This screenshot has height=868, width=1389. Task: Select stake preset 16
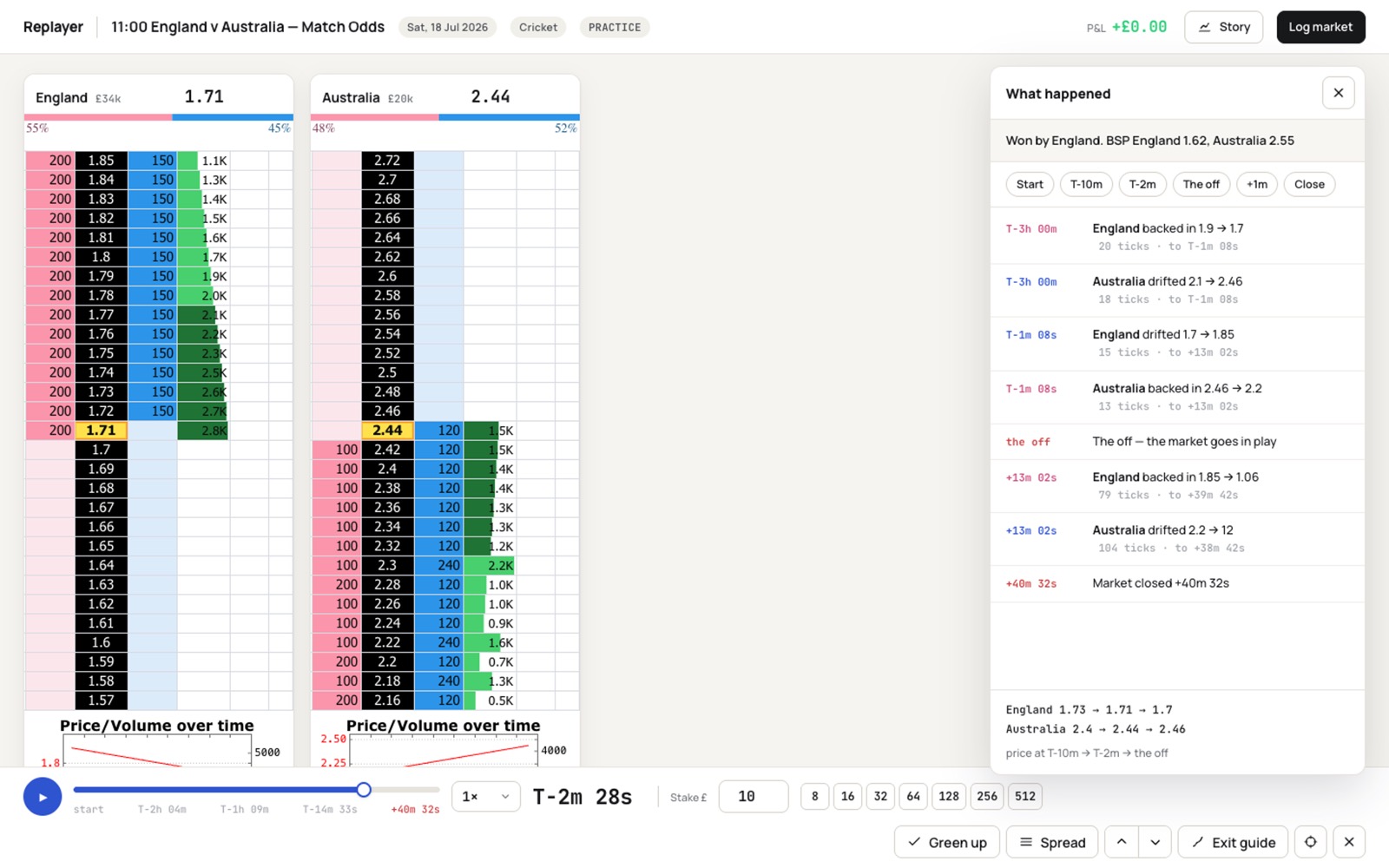[847, 796]
